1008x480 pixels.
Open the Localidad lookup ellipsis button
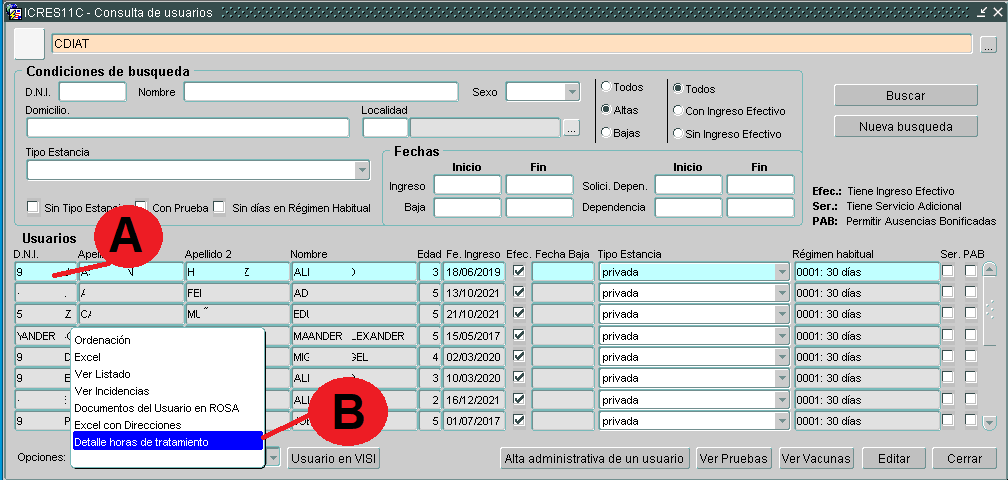(571, 128)
